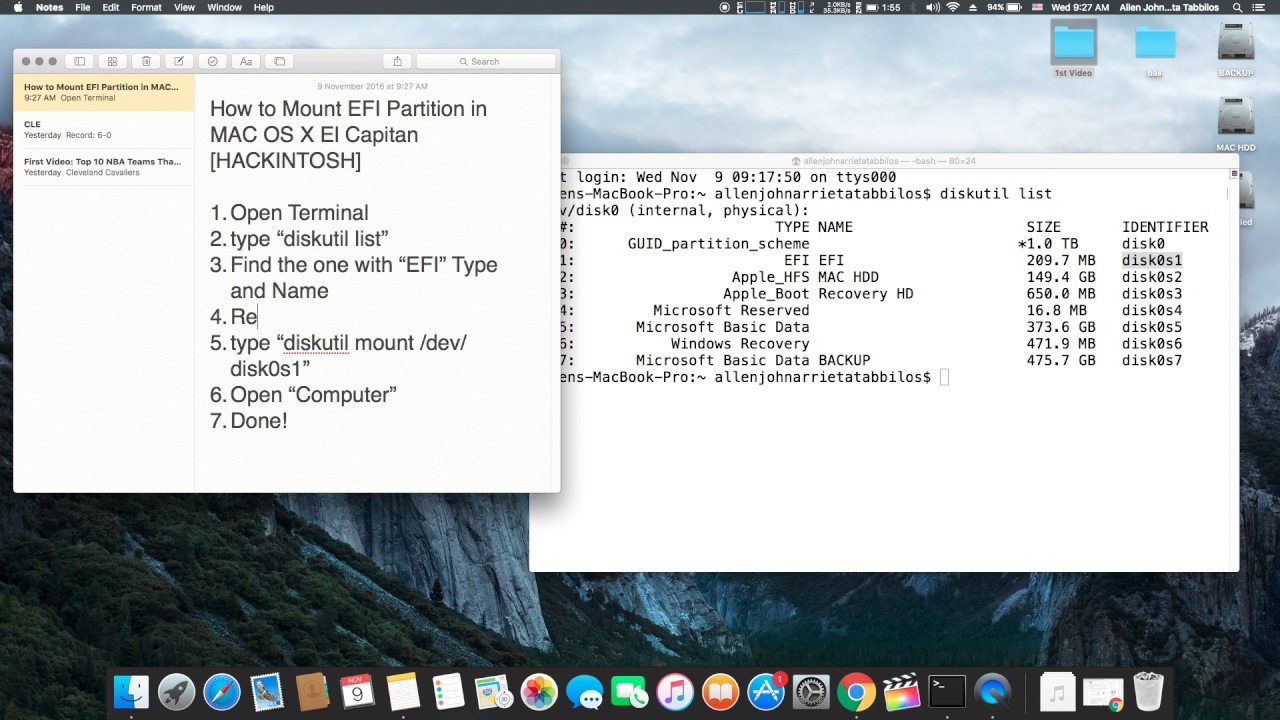The width and height of the screenshot is (1280, 720).
Task: Click the Terminal command prompt cursor
Action: point(944,377)
